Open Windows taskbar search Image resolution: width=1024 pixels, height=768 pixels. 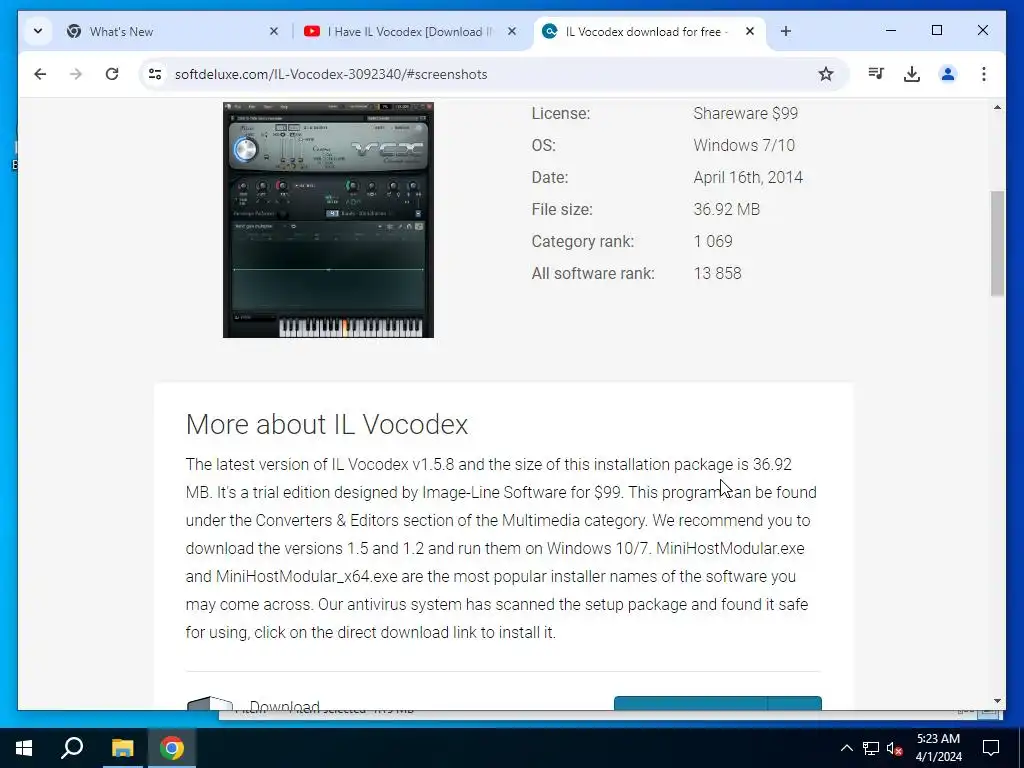click(x=72, y=748)
